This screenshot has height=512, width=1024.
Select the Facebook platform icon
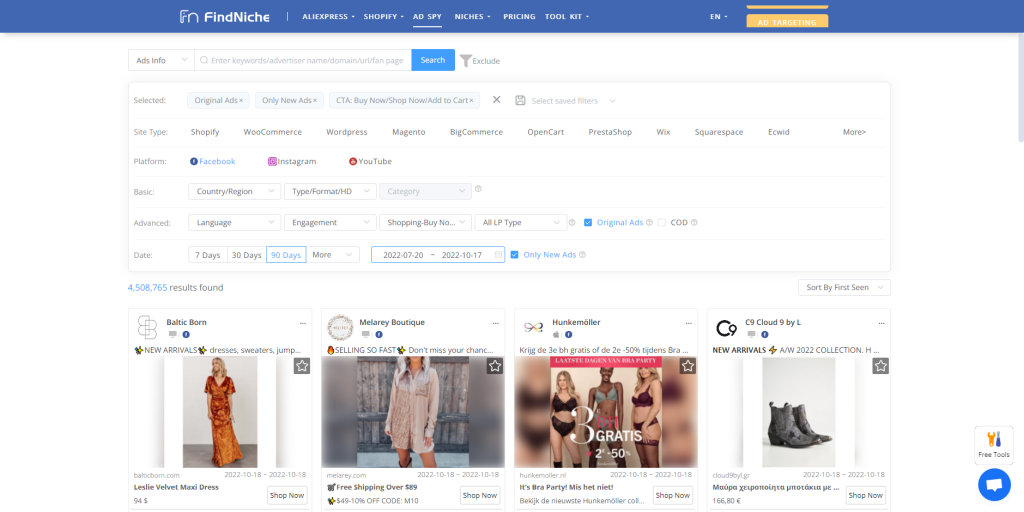point(194,161)
